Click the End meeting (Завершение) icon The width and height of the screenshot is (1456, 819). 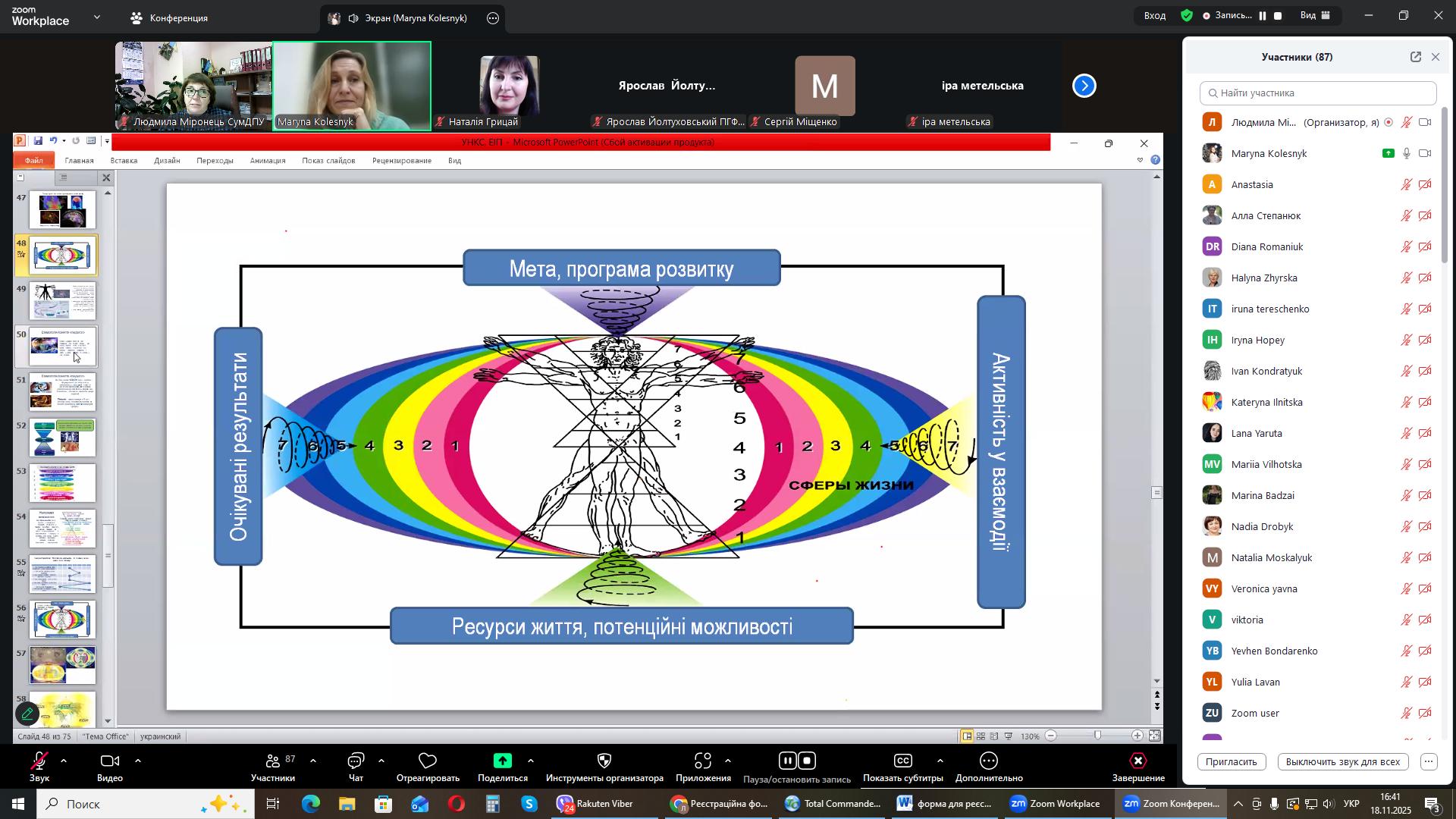click(1137, 761)
